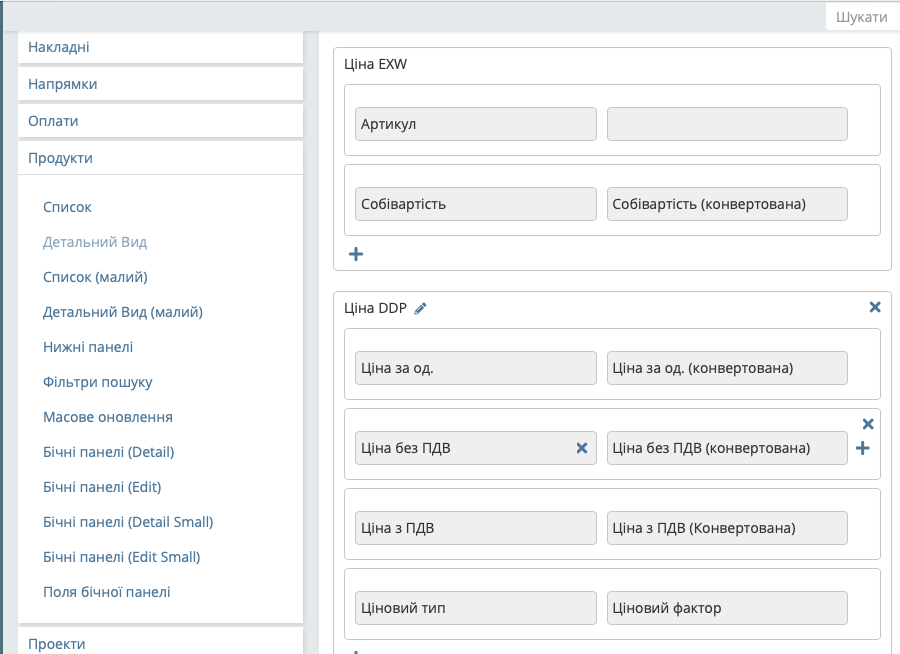Viewport: 900px width, 654px height.
Task: Open the Список layout
Action: pos(67,207)
